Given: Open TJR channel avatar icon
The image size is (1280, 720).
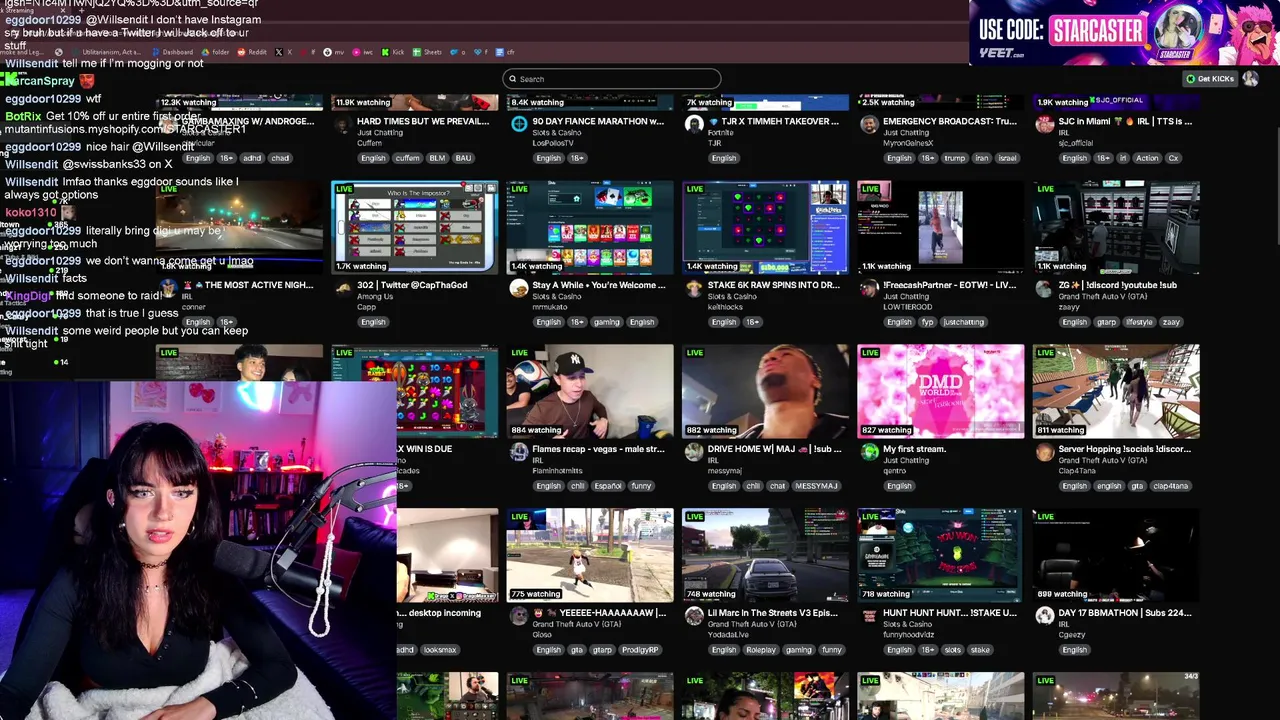Looking at the screenshot, I should click(x=694, y=124).
